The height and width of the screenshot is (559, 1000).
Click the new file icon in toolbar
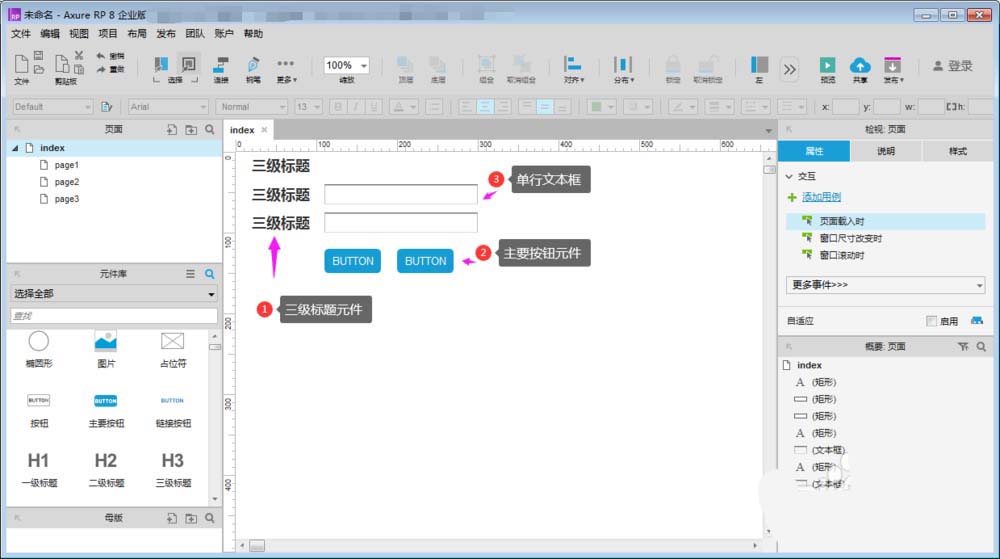point(21,64)
